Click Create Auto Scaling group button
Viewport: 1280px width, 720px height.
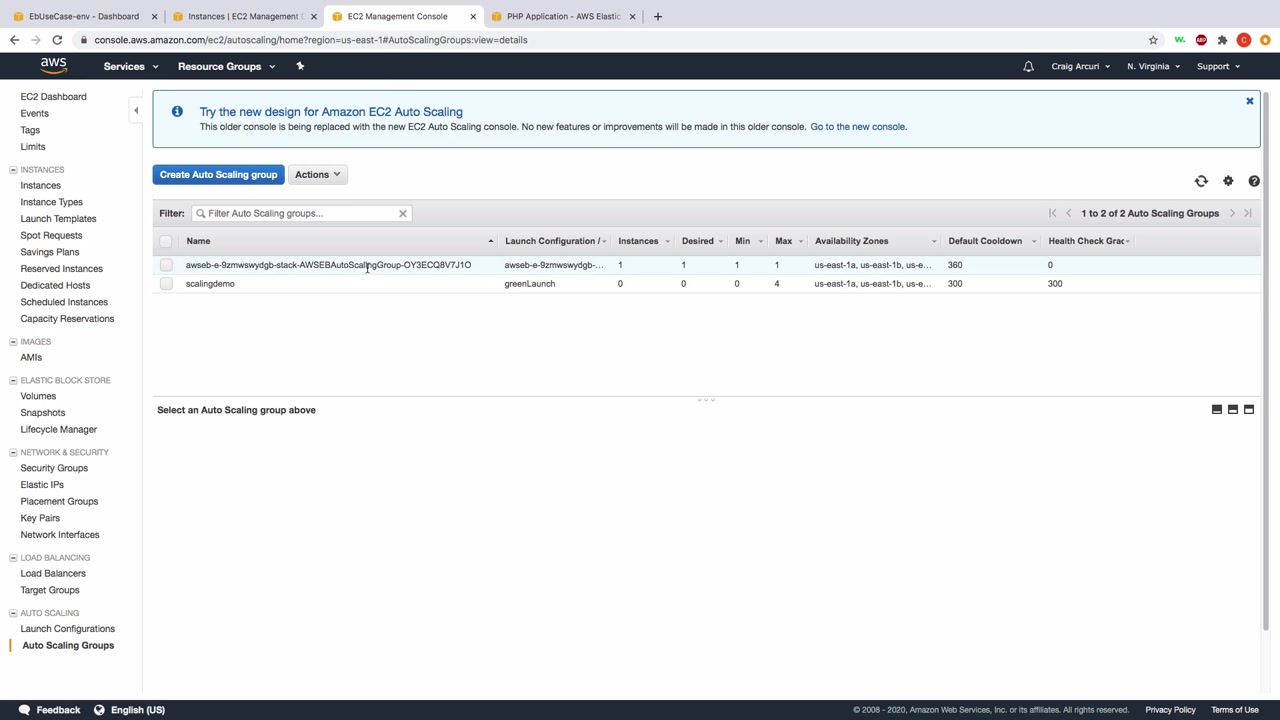pos(218,175)
